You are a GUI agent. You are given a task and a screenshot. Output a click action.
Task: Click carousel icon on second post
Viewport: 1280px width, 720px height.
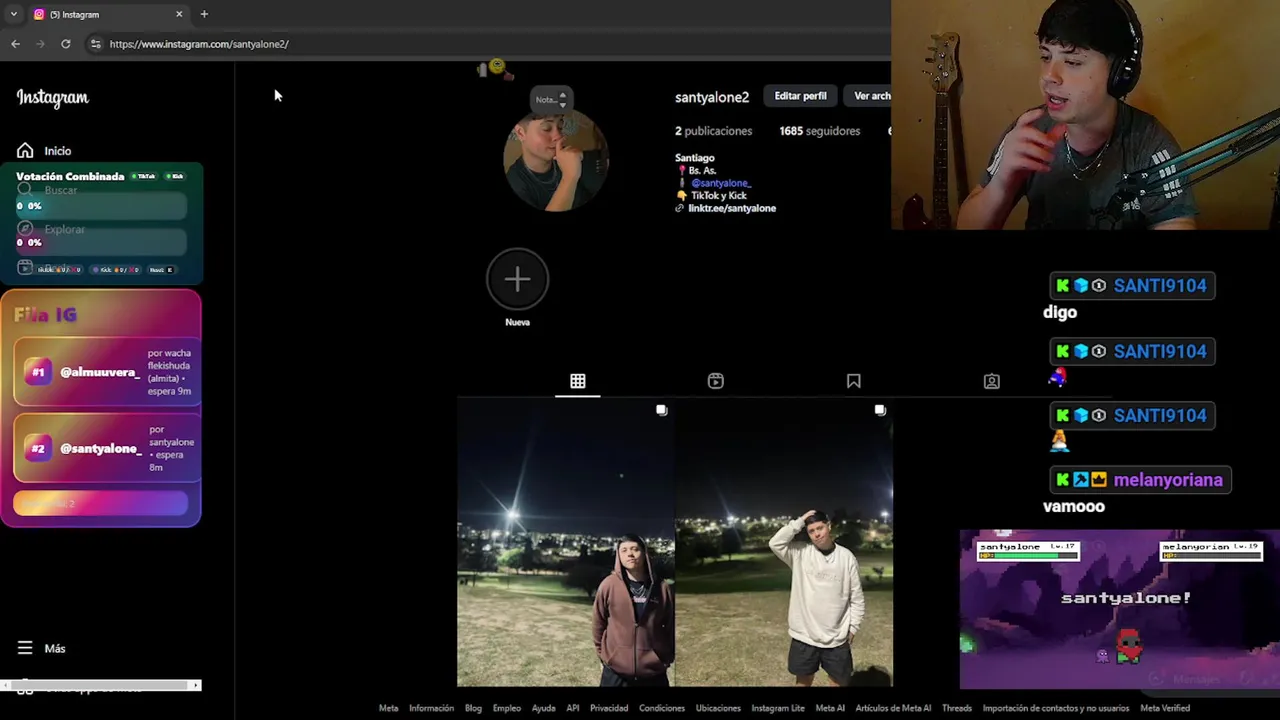(x=880, y=410)
